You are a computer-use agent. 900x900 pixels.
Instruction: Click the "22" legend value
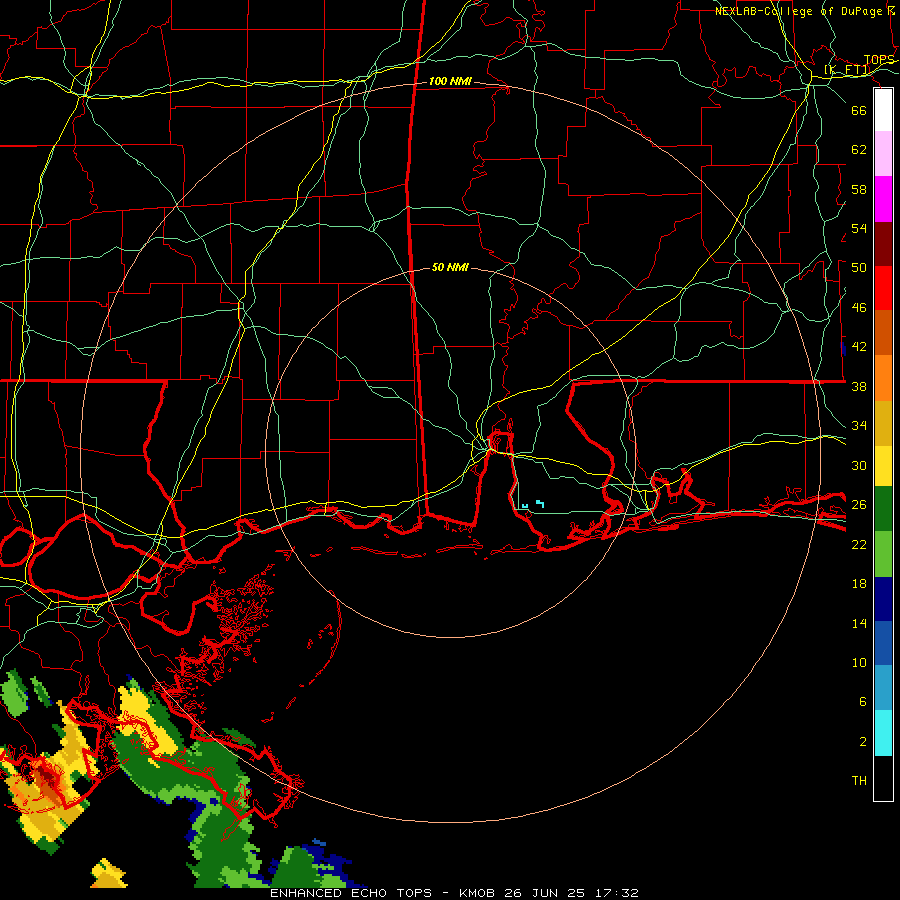859,544
